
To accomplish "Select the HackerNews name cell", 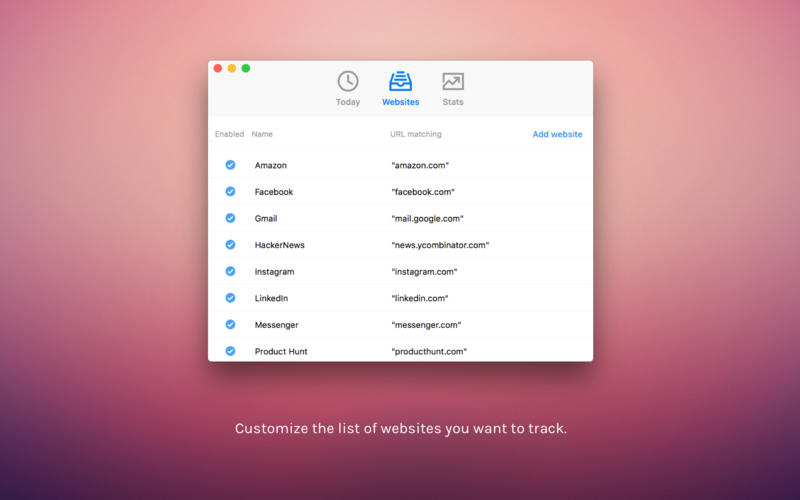I will (x=280, y=245).
